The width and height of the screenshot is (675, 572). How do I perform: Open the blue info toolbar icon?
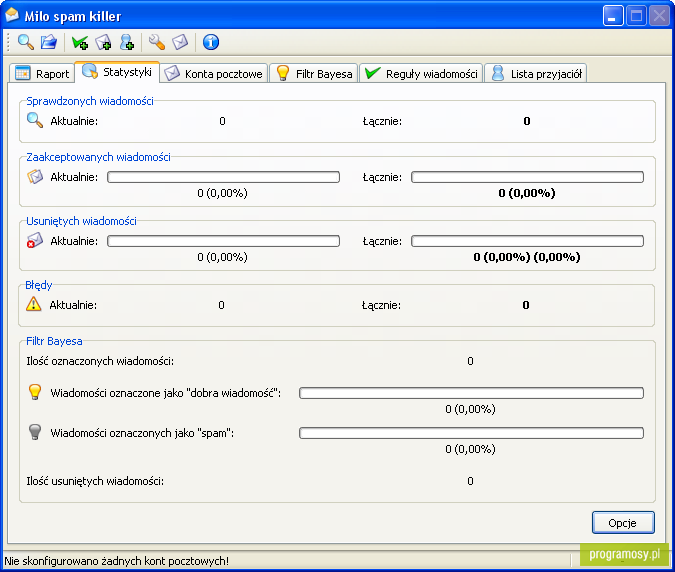point(211,42)
